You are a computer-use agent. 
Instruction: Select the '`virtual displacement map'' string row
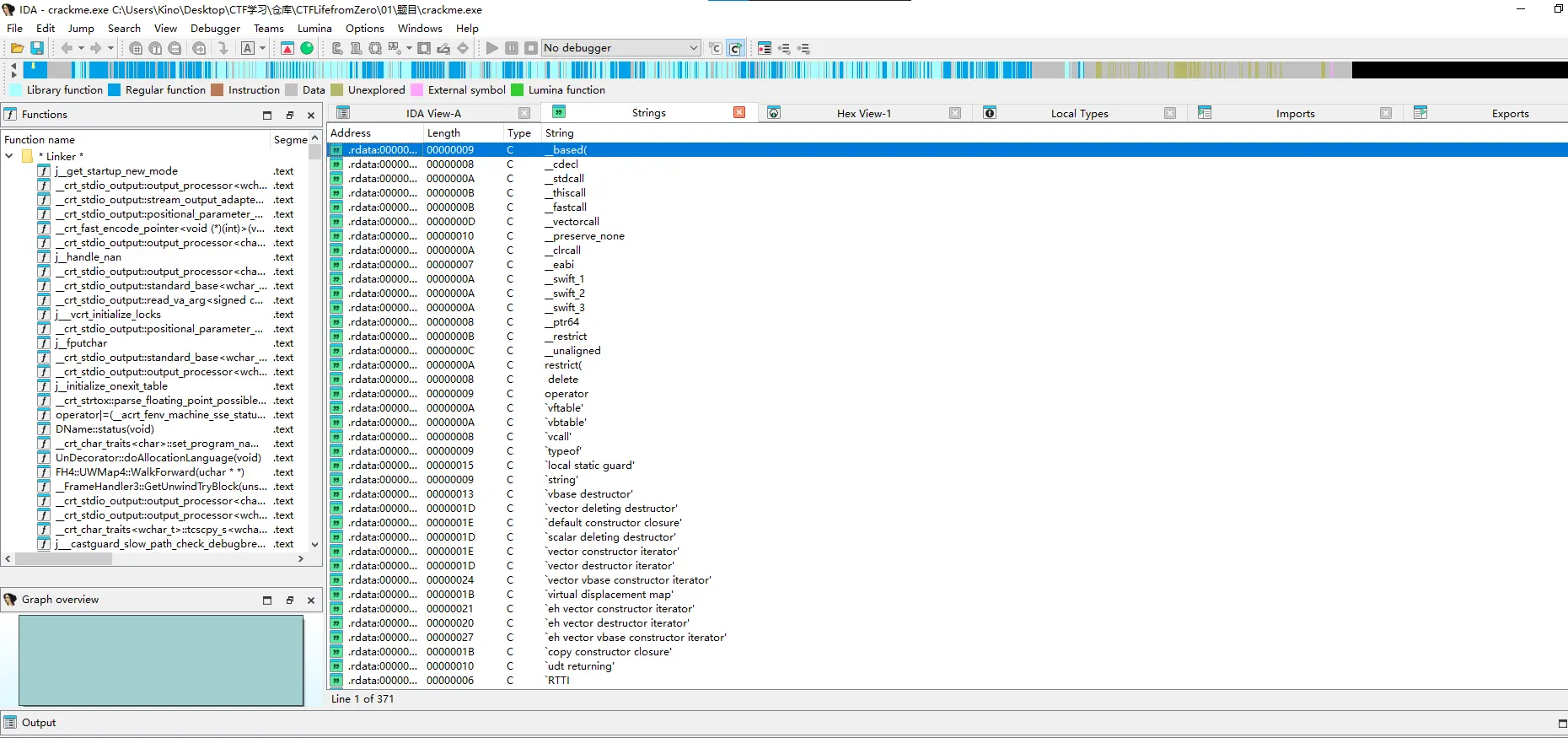pyautogui.click(x=948, y=594)
